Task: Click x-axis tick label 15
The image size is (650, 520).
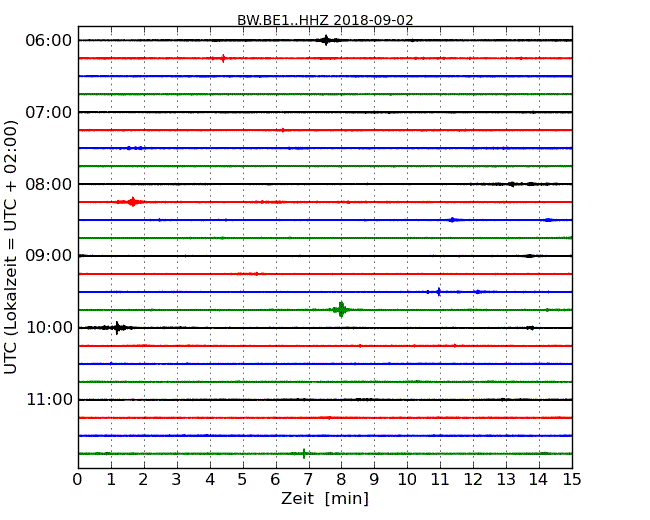Action: click(x=572, y=479)
